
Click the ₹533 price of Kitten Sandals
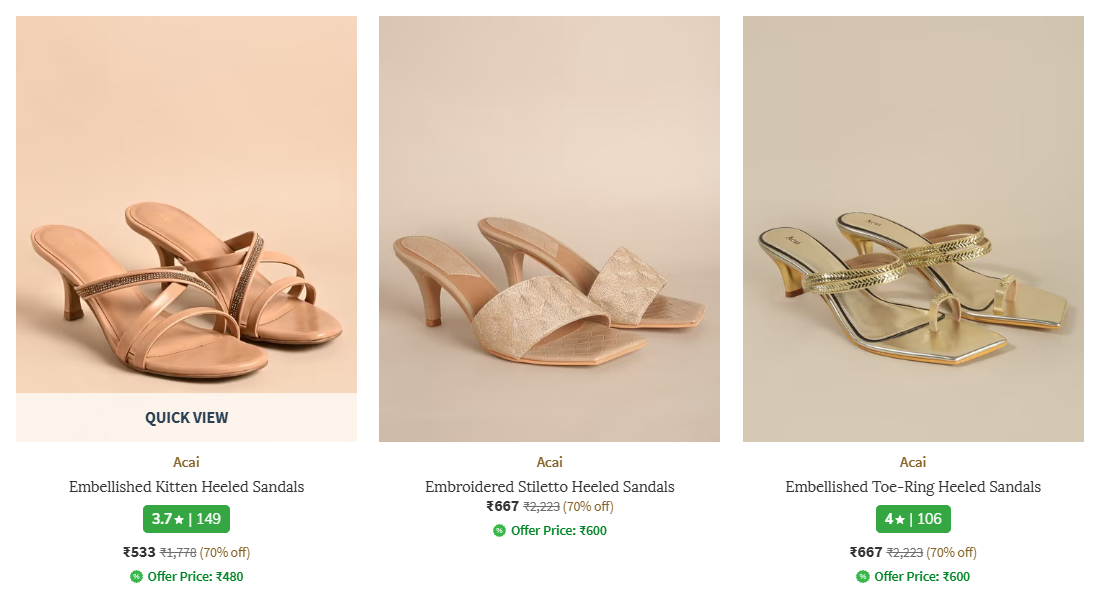click(x=139, y=552)
